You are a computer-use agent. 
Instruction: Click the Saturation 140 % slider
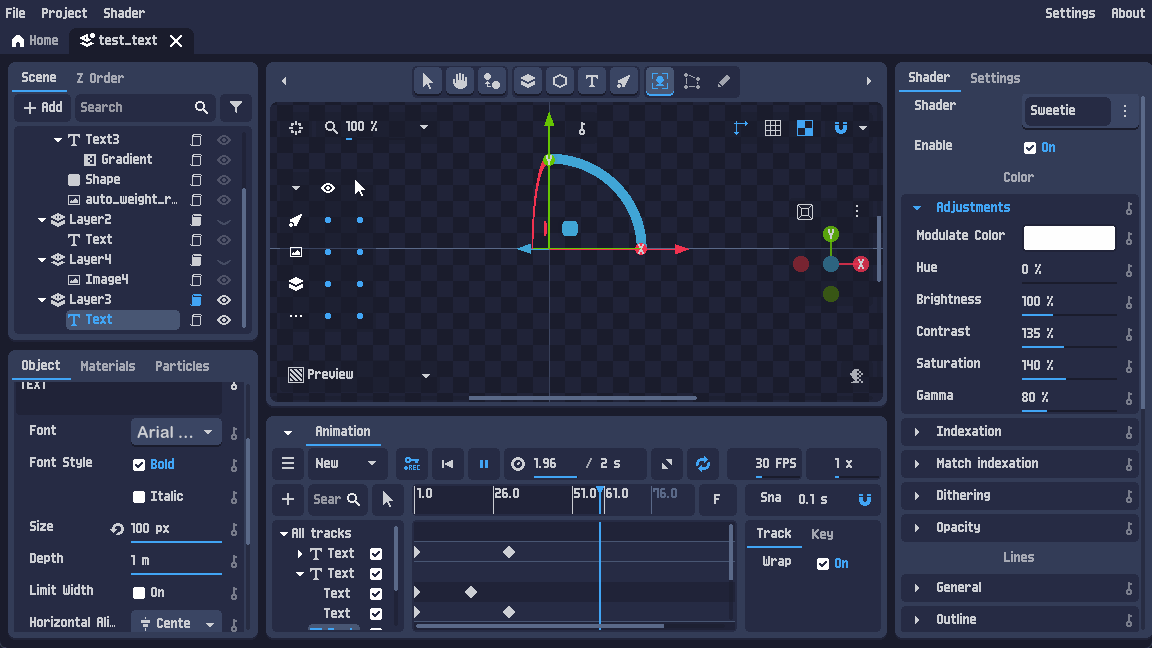(x=1069, y=366)
